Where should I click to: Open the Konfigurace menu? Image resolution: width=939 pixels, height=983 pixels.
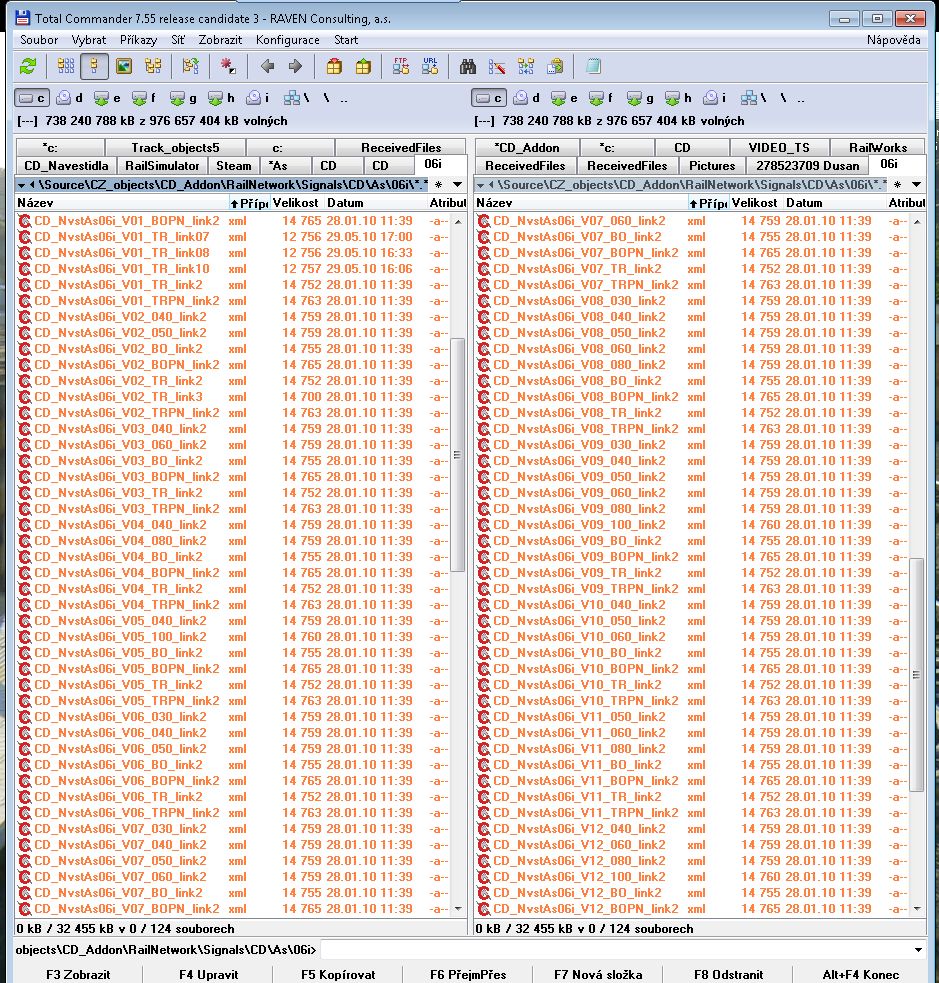[x=288, y=40]
